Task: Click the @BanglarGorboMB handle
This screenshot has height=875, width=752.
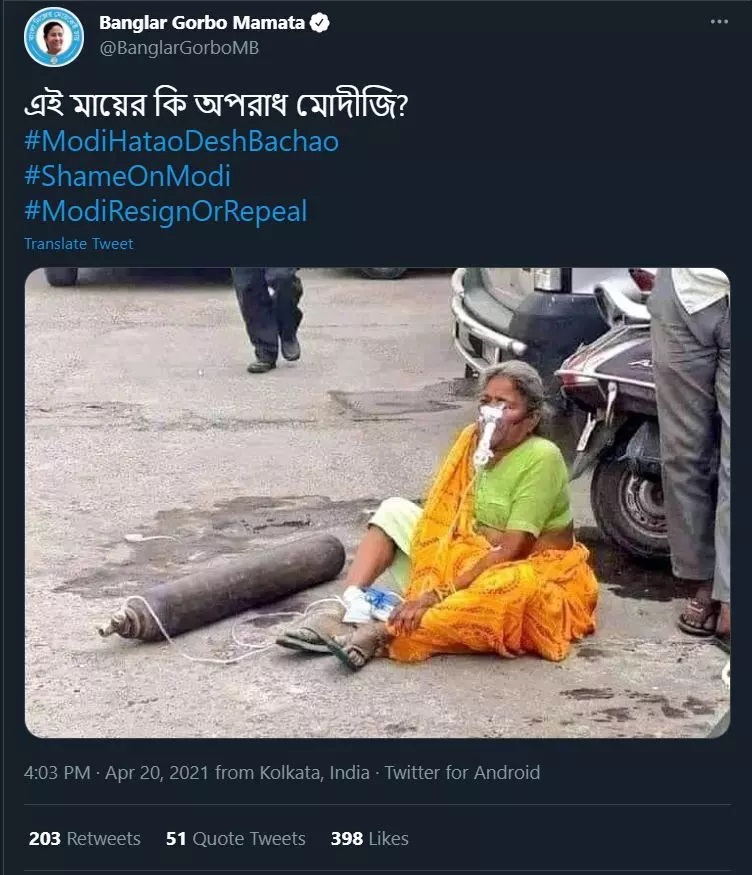Action: [x=179, y=48]
